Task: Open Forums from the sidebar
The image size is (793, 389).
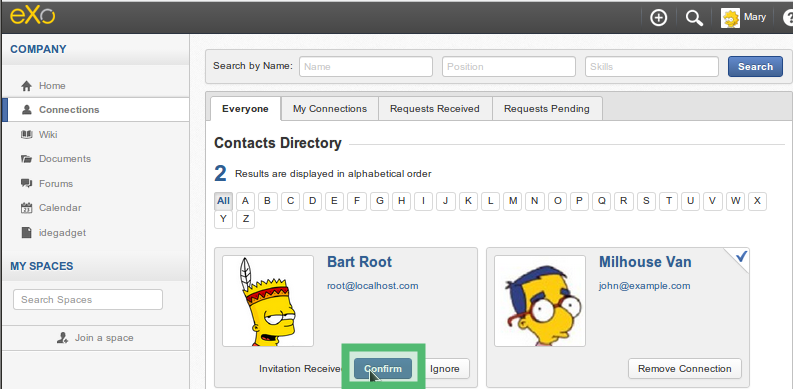Action: [56, 184]
